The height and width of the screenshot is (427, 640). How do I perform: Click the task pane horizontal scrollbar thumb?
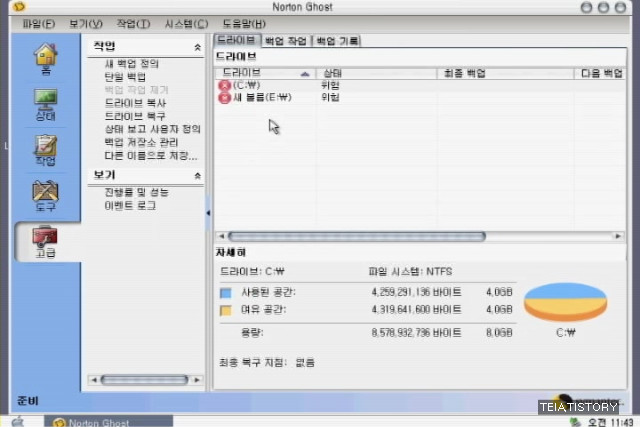[144, 380]
